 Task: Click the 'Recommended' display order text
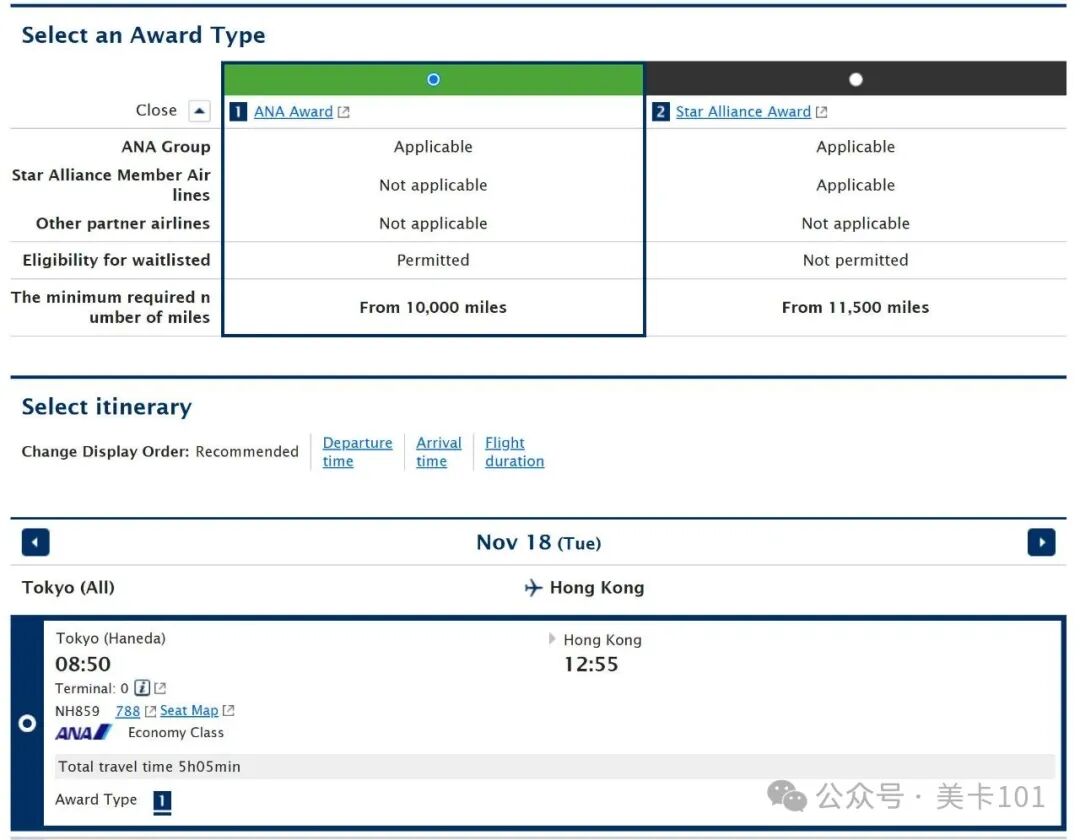click(247, 452)
